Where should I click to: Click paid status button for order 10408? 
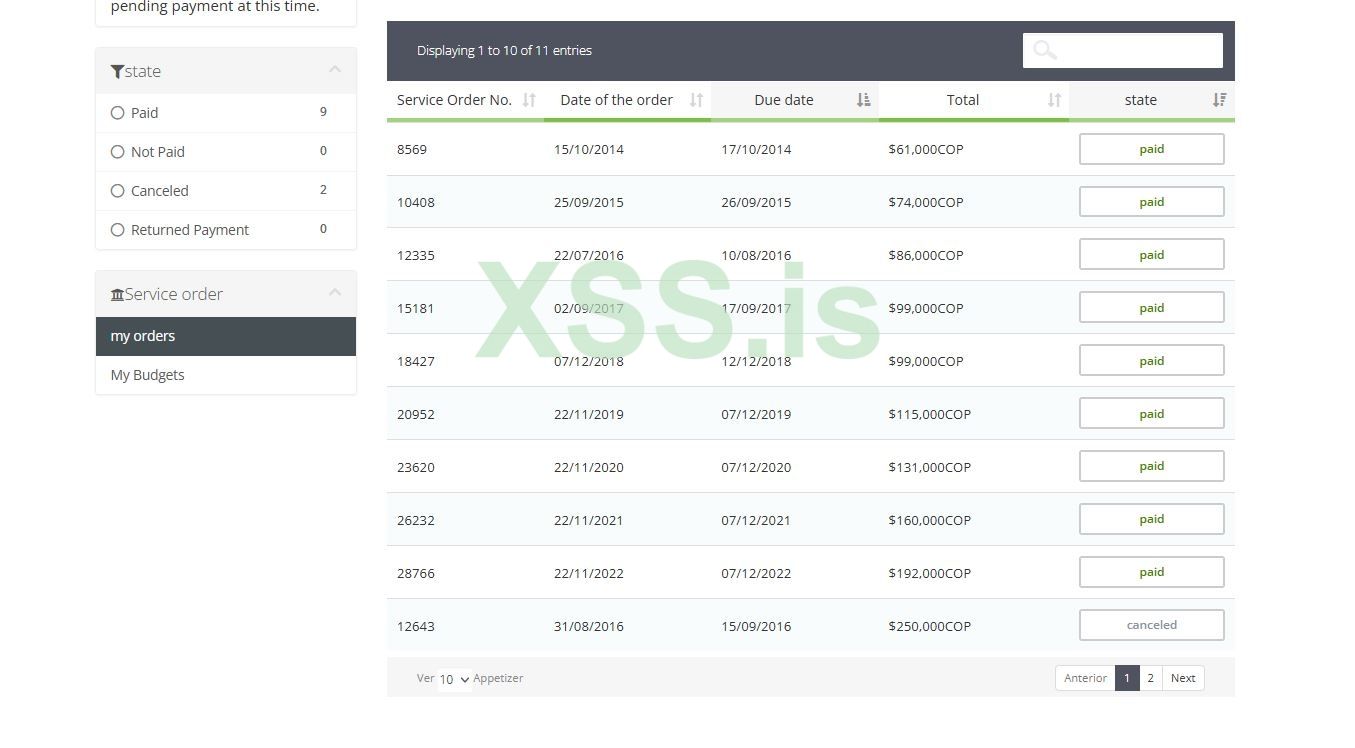tap(1152, 202)
